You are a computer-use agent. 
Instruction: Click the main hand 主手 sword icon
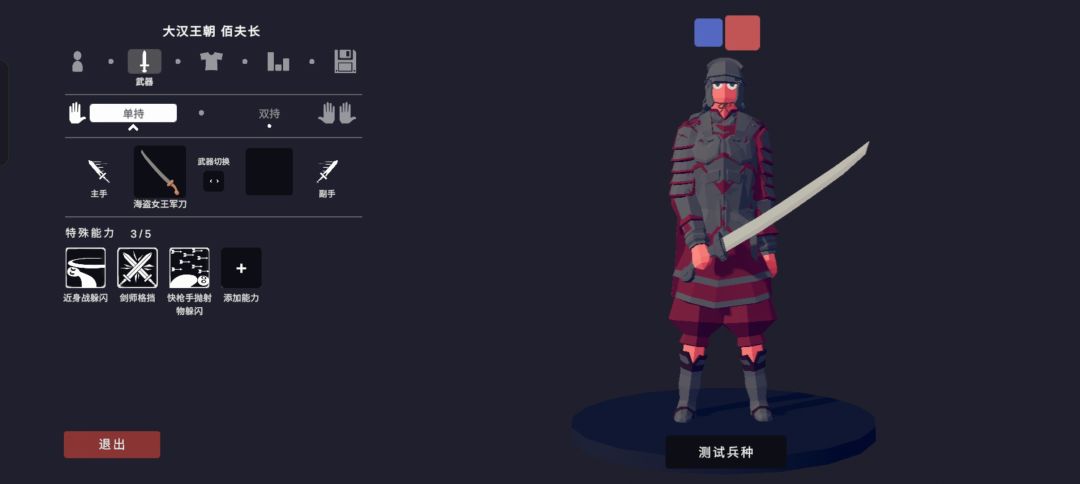(x=98, y=171)
